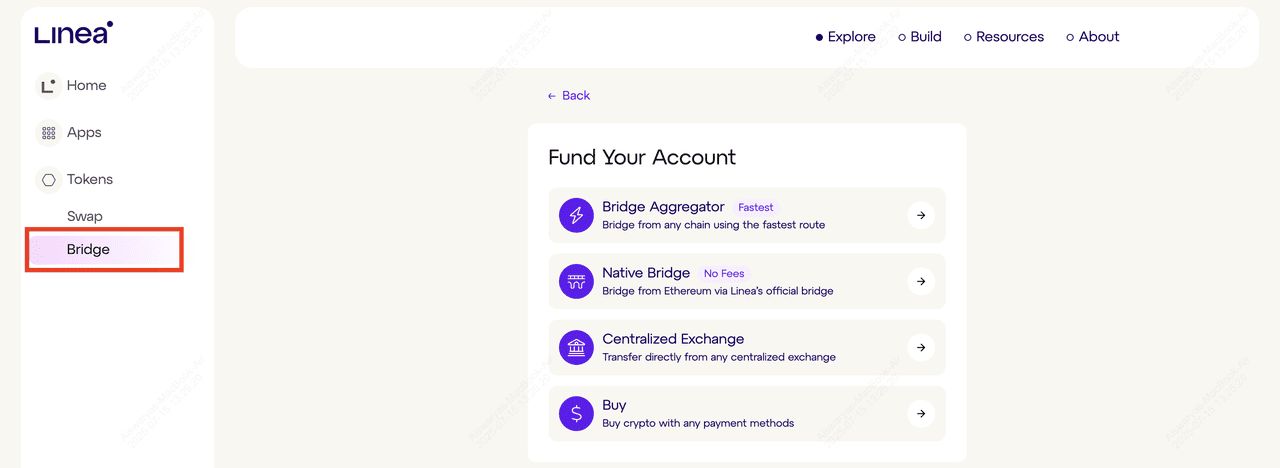Screen dimensions: 1280x468
Task: Click the Home sidebar icon
Action: 48,86
